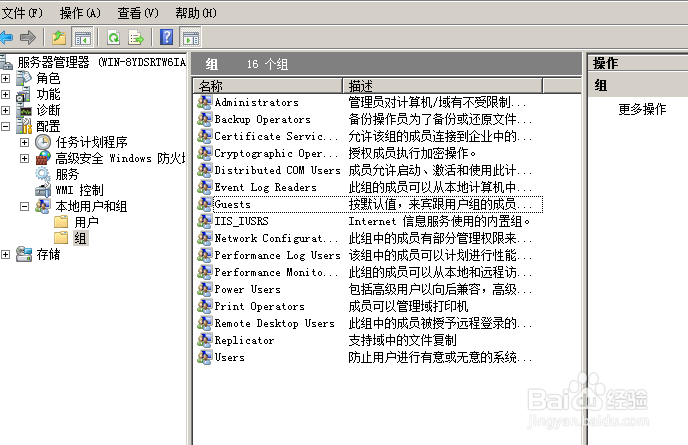Screen dimensions: 688x445
Task: Sort groups by the 名称 column header
Action: pyautogui.click(x=268, y=86)
